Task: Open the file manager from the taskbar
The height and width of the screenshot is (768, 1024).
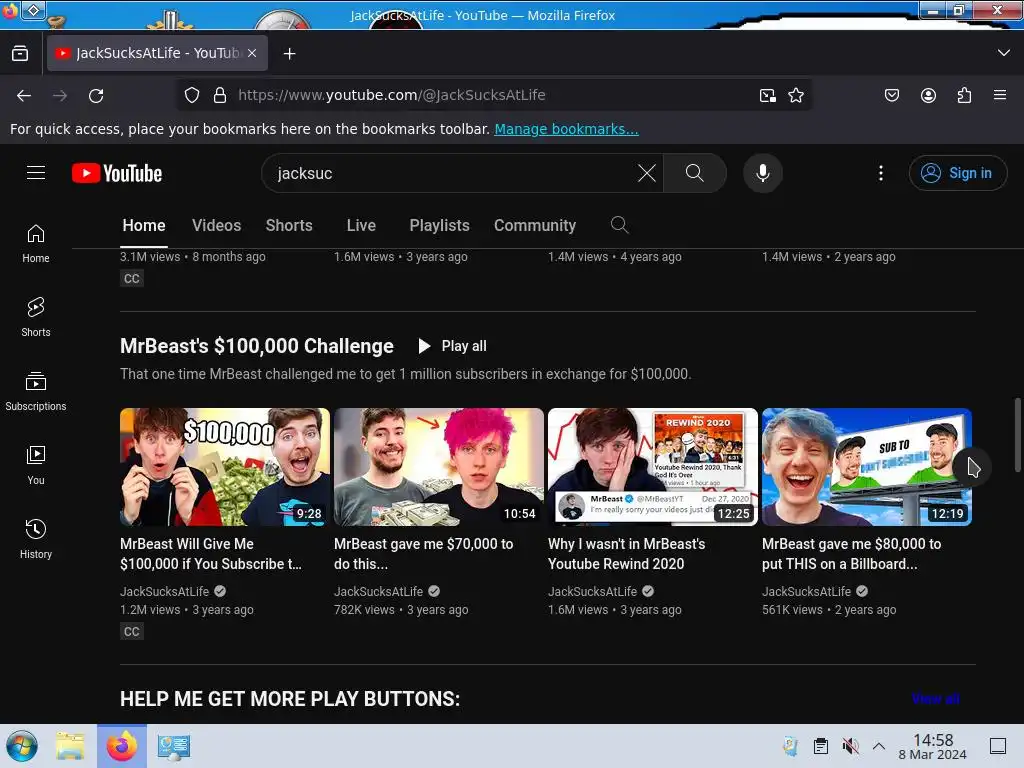Action: click(x=70, y=746)
